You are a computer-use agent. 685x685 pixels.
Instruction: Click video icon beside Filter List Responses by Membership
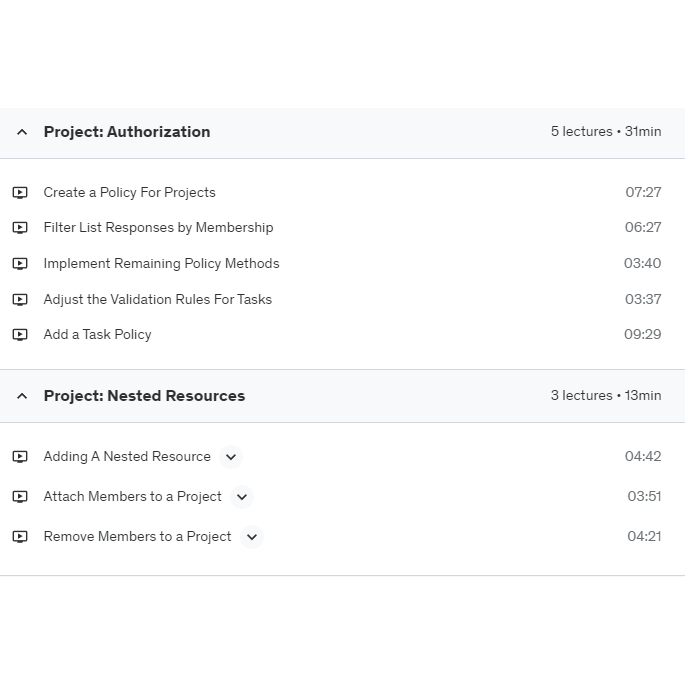click(x=20, y=228)
